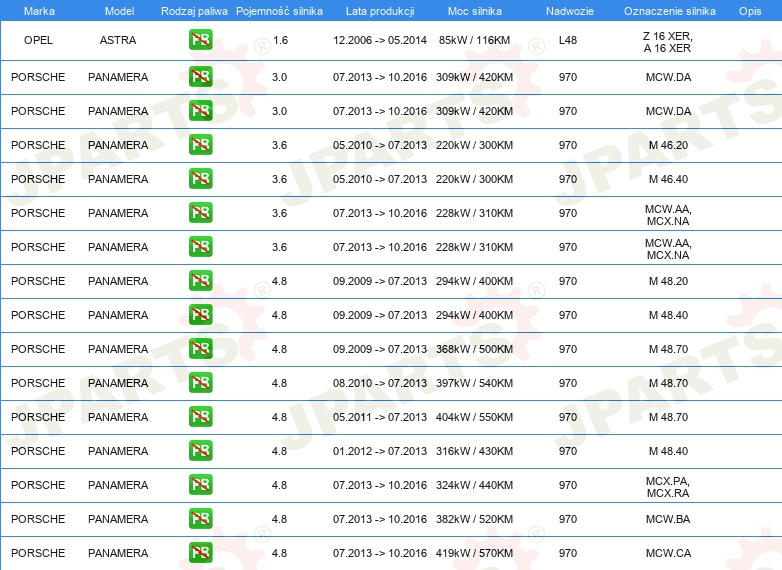
Task: Select the ASTRA model cell
Action: [118, 40]
